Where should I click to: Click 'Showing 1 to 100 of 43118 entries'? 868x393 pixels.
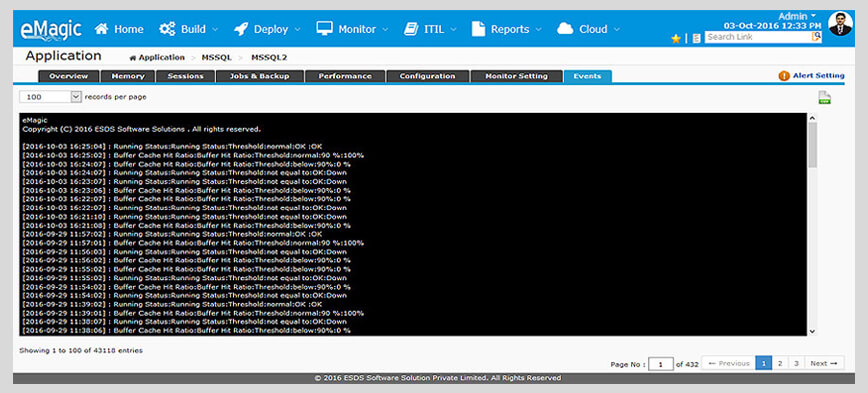click(x=81, y=350)
